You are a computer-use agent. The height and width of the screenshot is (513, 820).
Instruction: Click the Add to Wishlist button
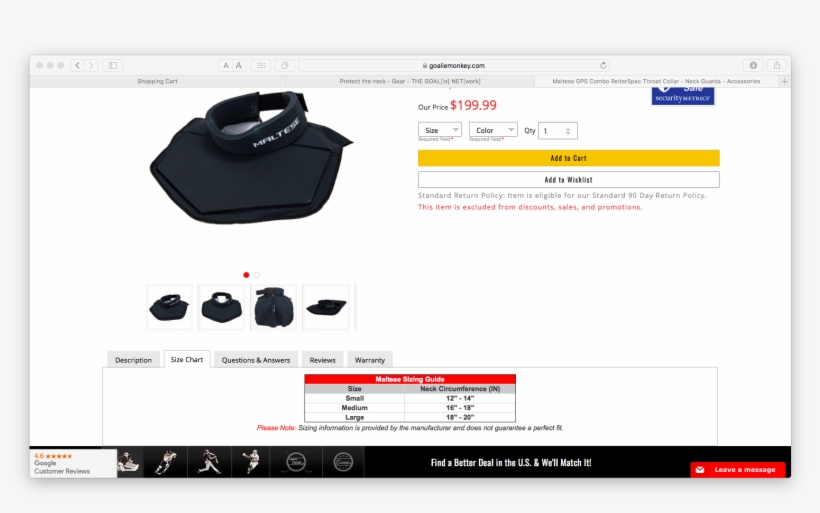tap(568, 179)
